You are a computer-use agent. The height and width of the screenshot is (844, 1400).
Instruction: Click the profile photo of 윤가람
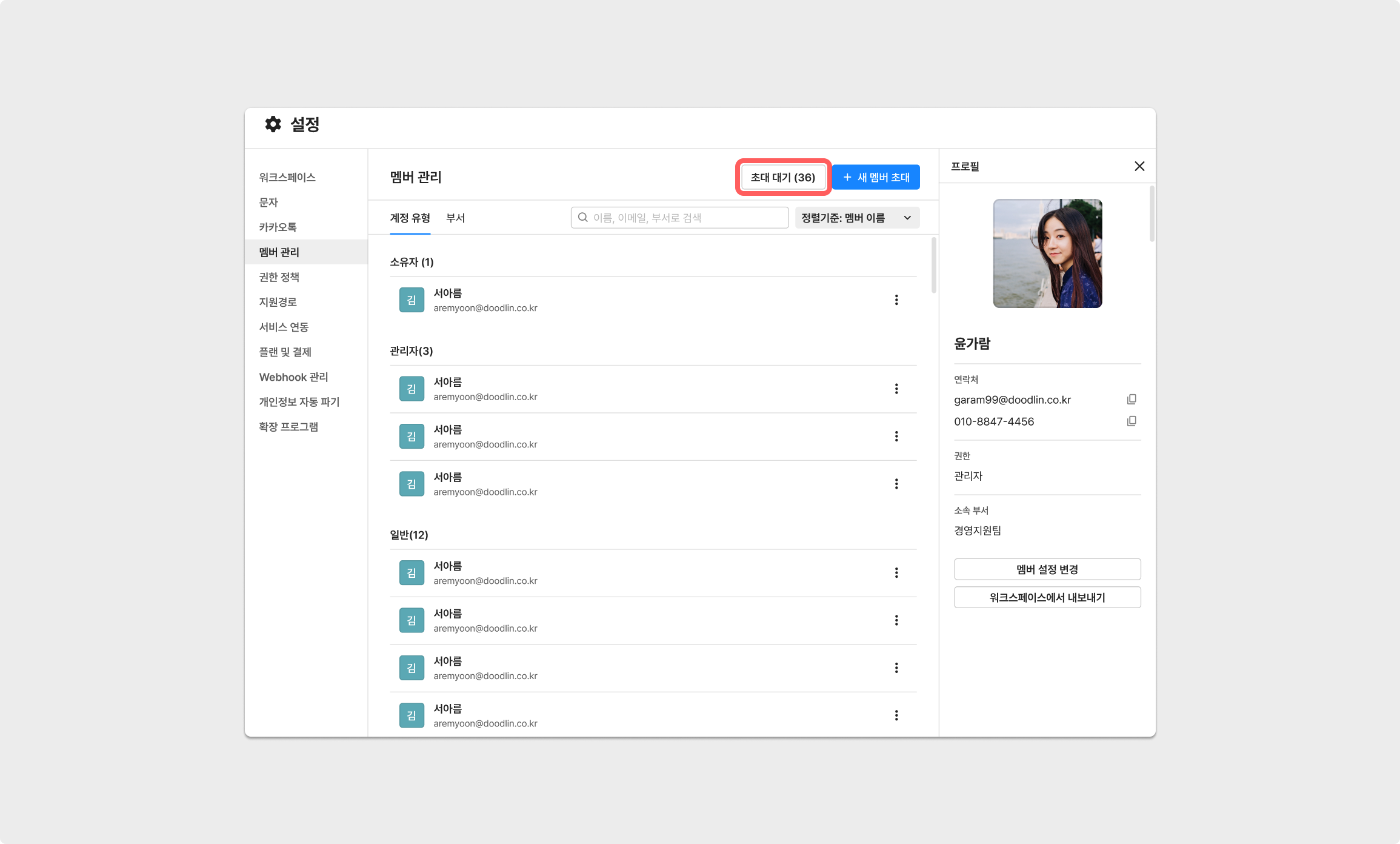tap(1047, 253)
